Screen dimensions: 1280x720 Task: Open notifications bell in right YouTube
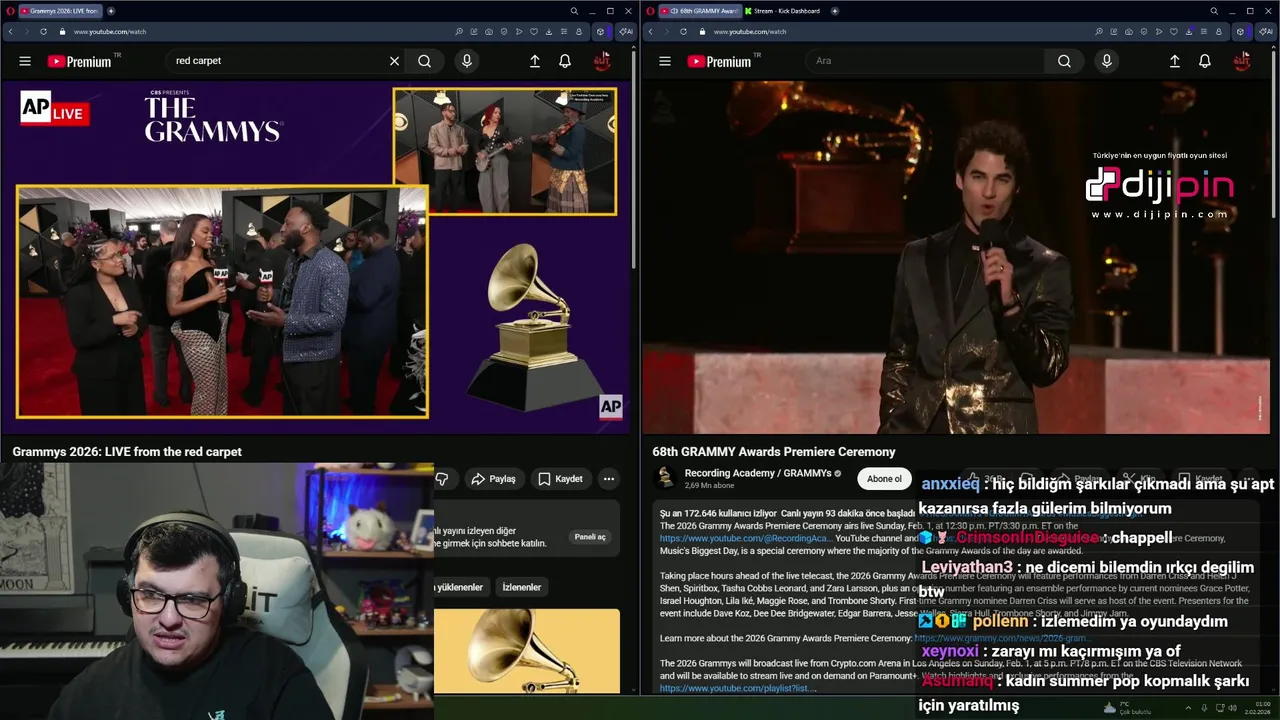[1205, 61]
